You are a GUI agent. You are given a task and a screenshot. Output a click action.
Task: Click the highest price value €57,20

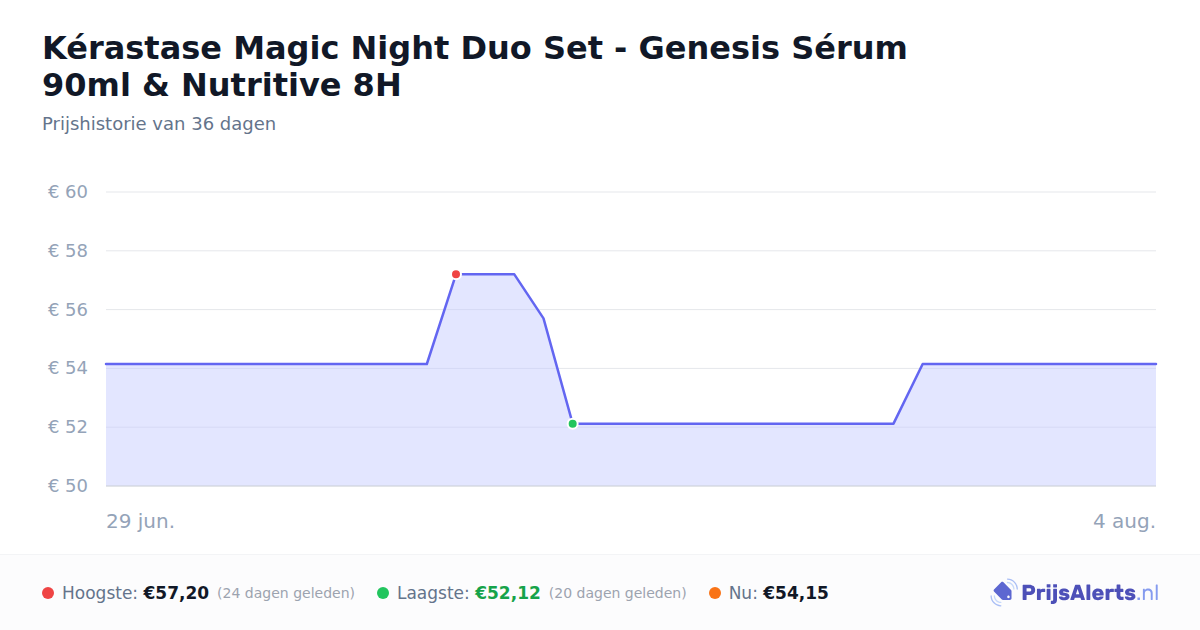pos(176,593)
